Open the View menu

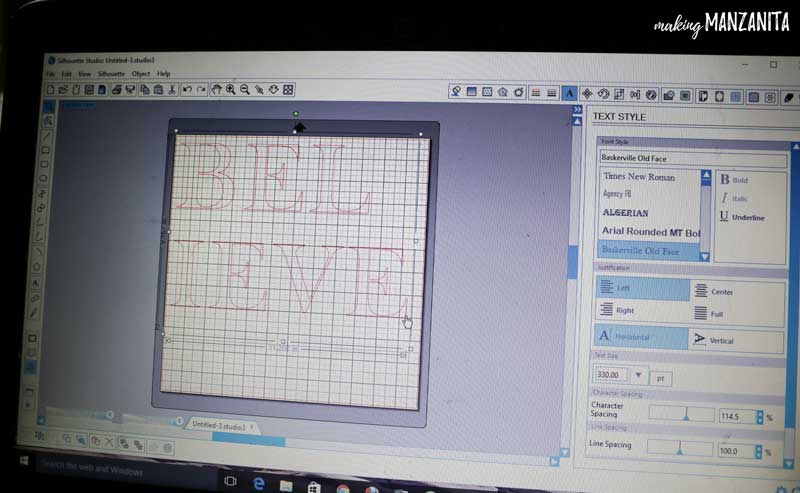tap(84, 74)
